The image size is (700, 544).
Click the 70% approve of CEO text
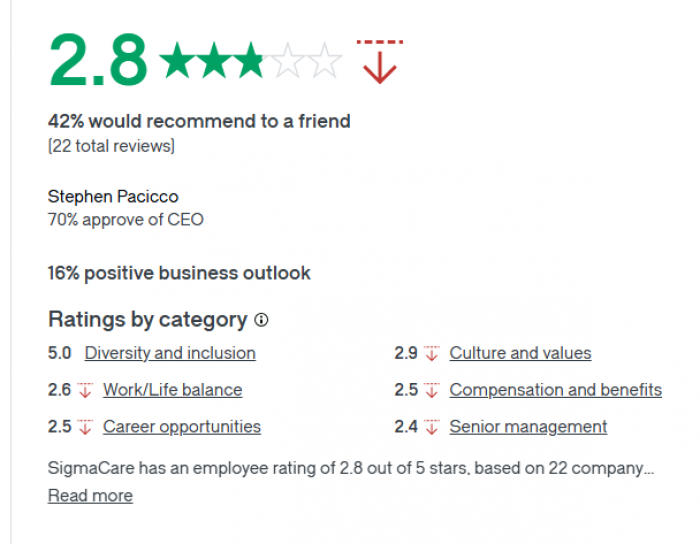pyautogui.click(x=125, y=218)
